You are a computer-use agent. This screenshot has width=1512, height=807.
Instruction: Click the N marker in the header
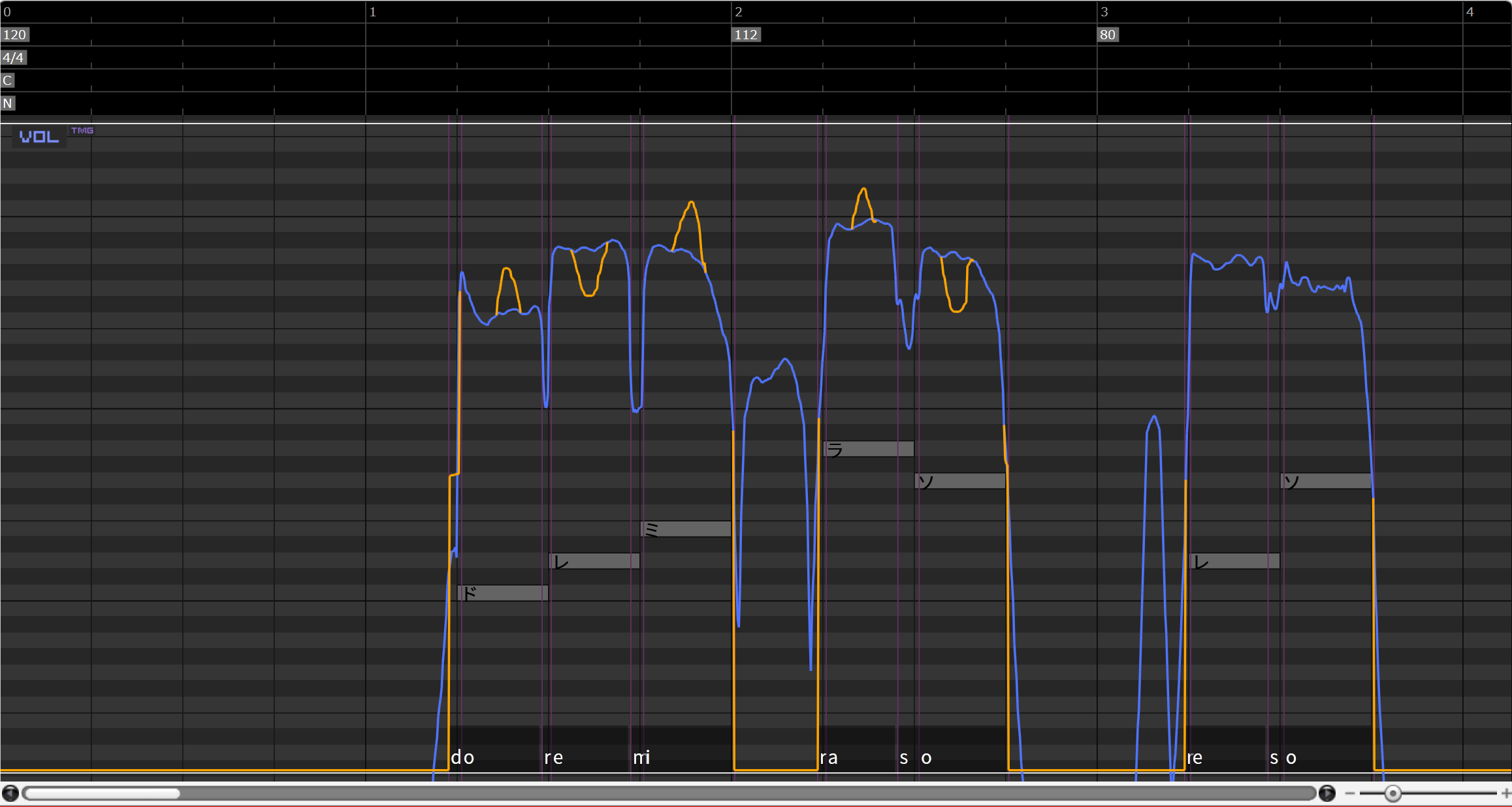point(7,103)
